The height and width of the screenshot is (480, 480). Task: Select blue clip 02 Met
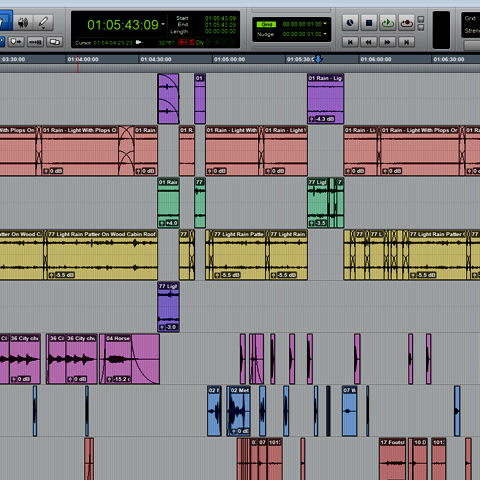(240, 411)
